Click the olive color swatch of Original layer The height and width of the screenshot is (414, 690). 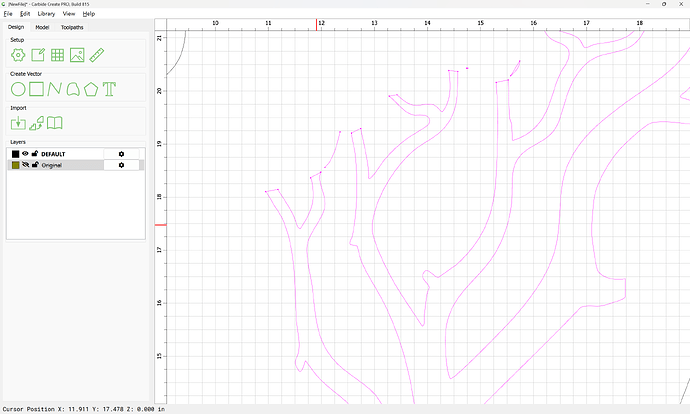pyautogui.click(x=15, y=165)
